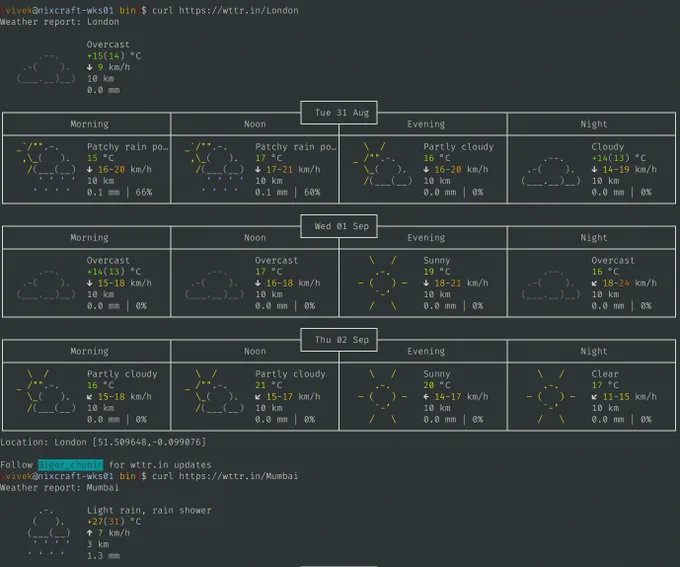The image size is (680, 567).
Task: Click the current London '+15(14) °C' temperature
Action: click(114, 56)
